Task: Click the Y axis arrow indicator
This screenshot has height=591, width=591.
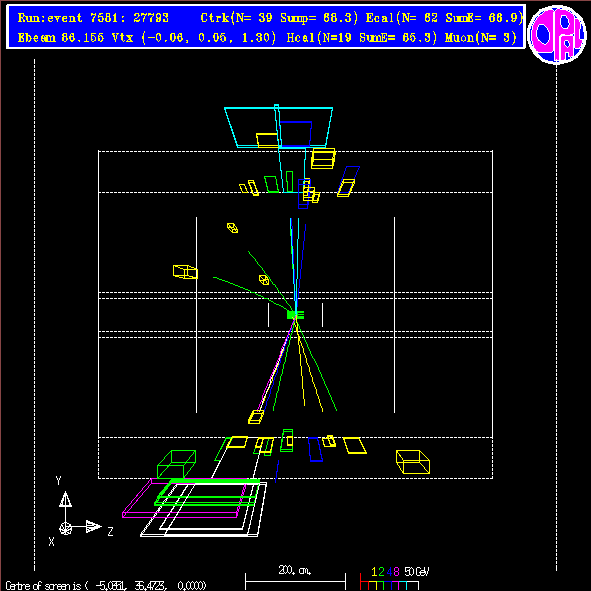Action: coord(65,499)
